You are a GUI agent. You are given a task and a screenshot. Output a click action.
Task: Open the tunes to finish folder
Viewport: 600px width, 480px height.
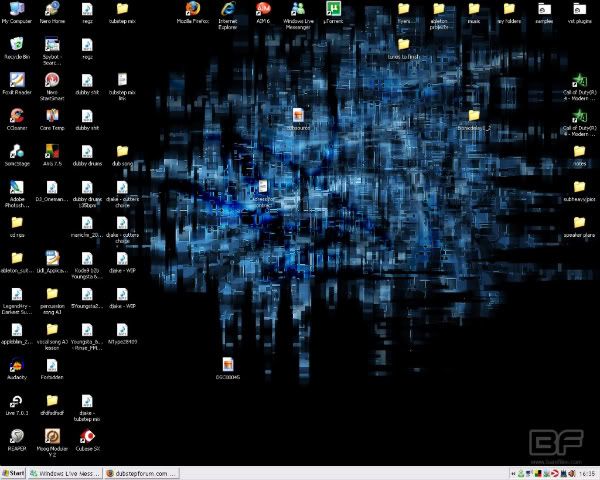(403, 48)
